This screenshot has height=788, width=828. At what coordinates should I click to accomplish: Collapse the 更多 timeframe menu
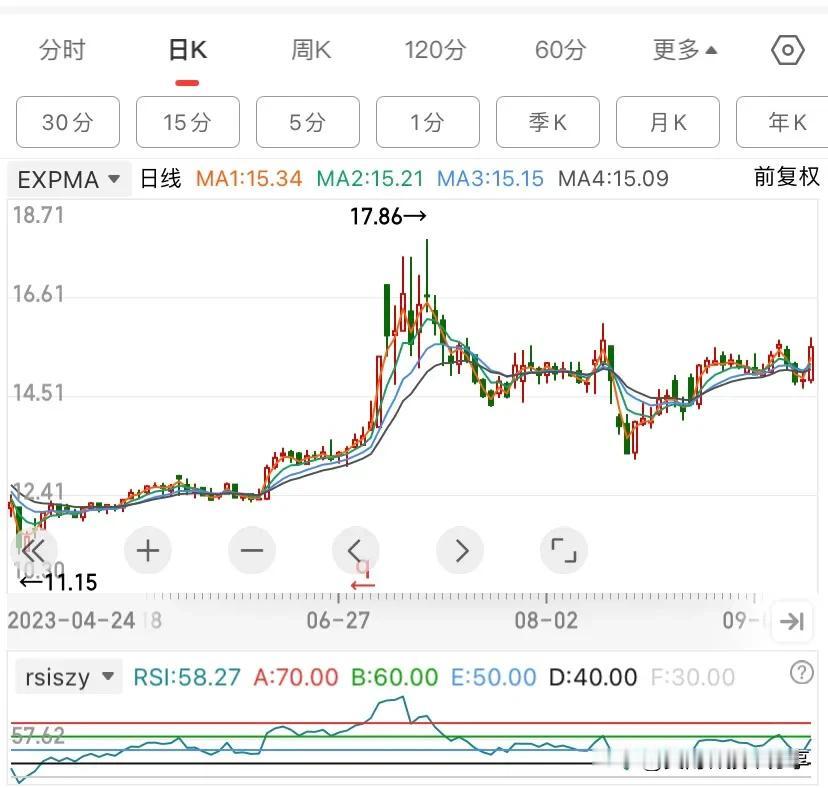[x=685, y=50]
